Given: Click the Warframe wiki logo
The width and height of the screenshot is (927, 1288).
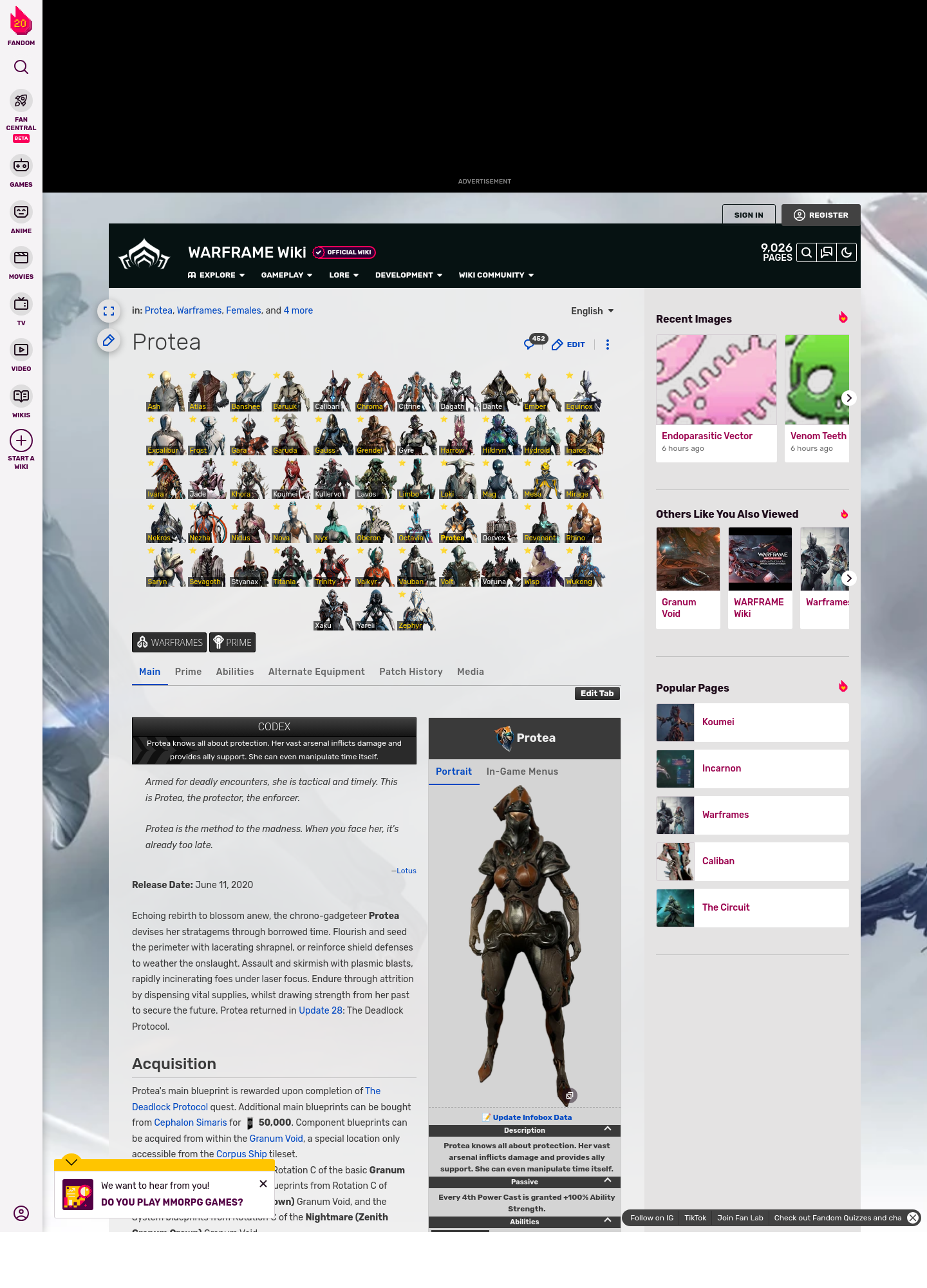Looking at the screenshot, I should [144, 254].
